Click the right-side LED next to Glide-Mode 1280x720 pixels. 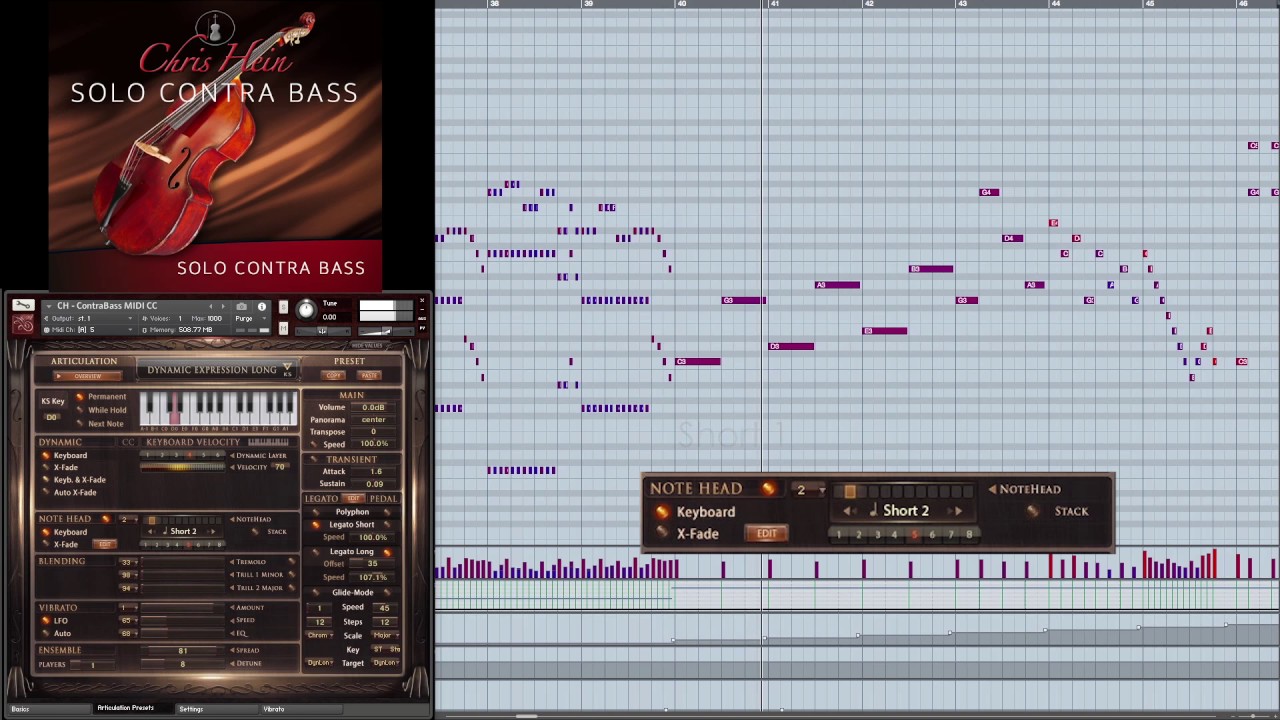click(387, 592)
